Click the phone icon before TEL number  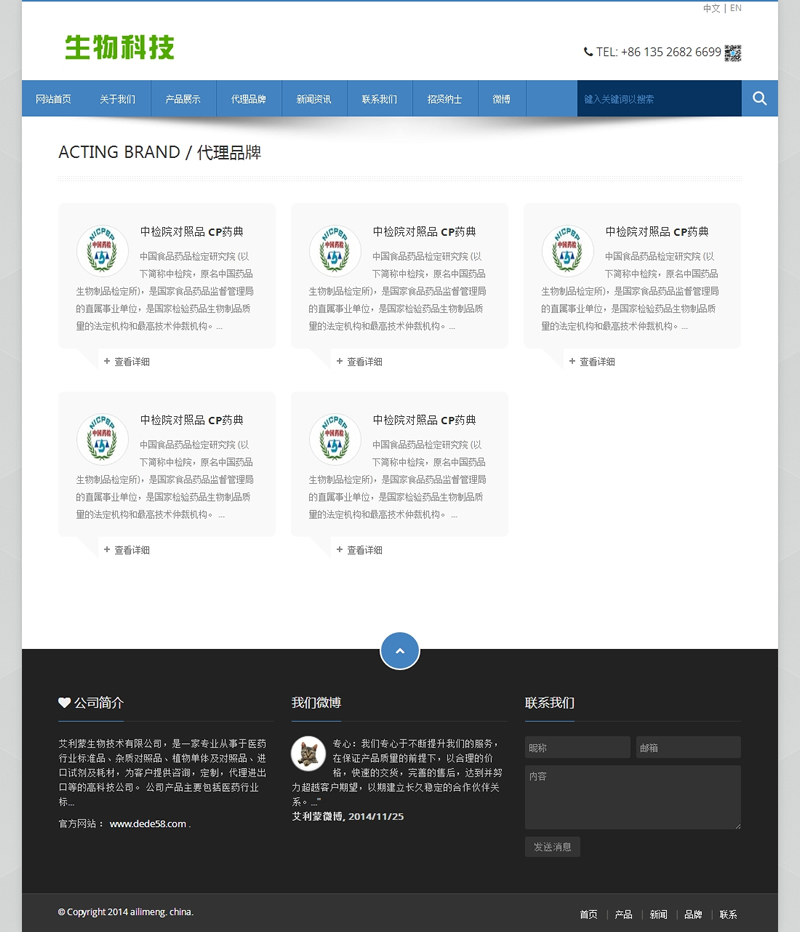(x=588, y=52)
